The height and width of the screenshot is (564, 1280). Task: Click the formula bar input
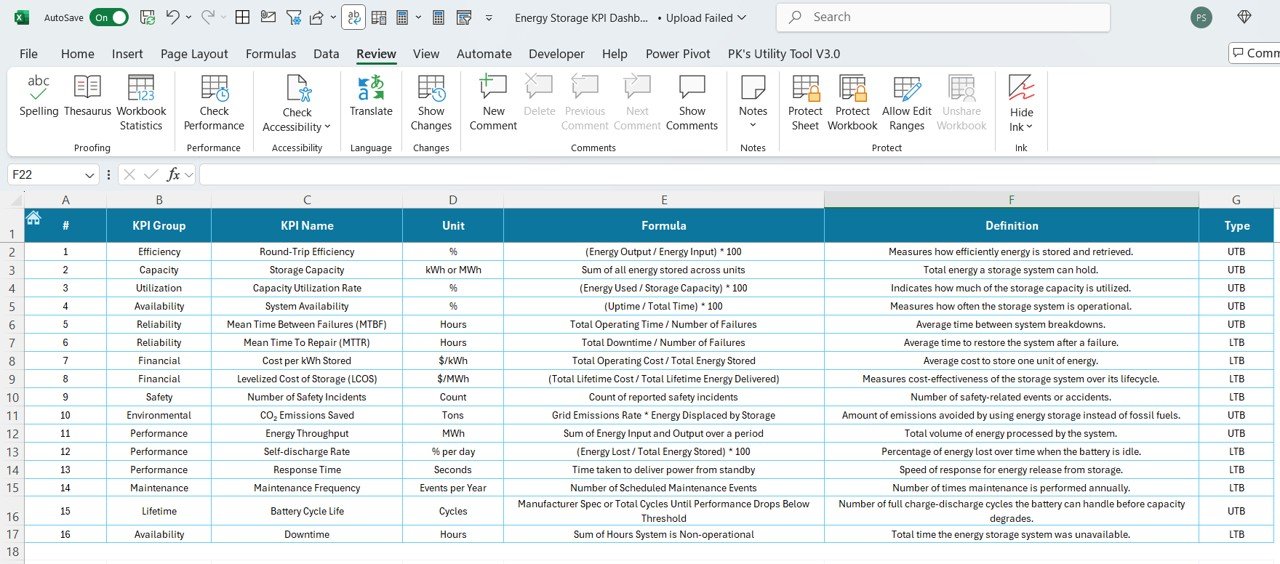pyautogui.click(x=738, y=175)
